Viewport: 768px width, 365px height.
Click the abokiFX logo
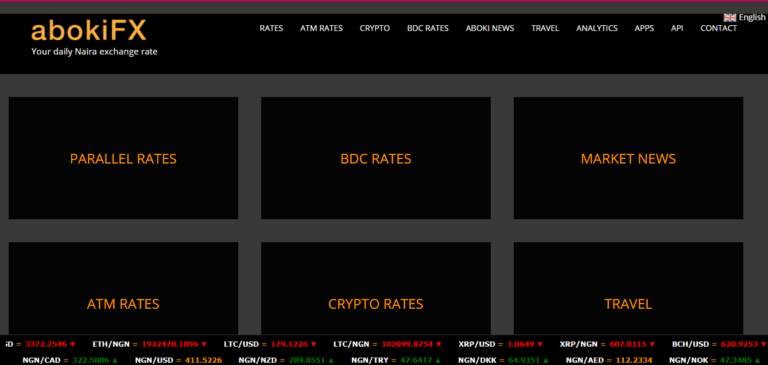click(89, 31)
